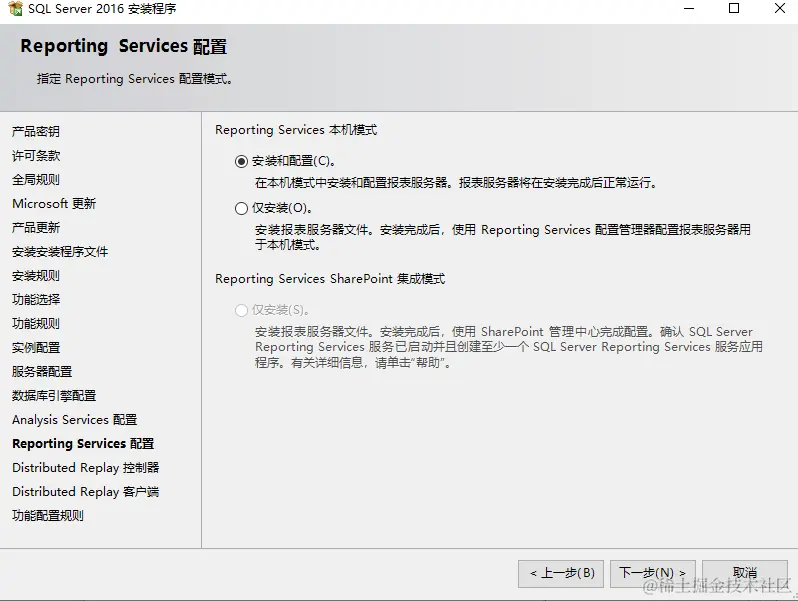Maximize the SQL Server 2016 setup window

click(x=734, y=8)
